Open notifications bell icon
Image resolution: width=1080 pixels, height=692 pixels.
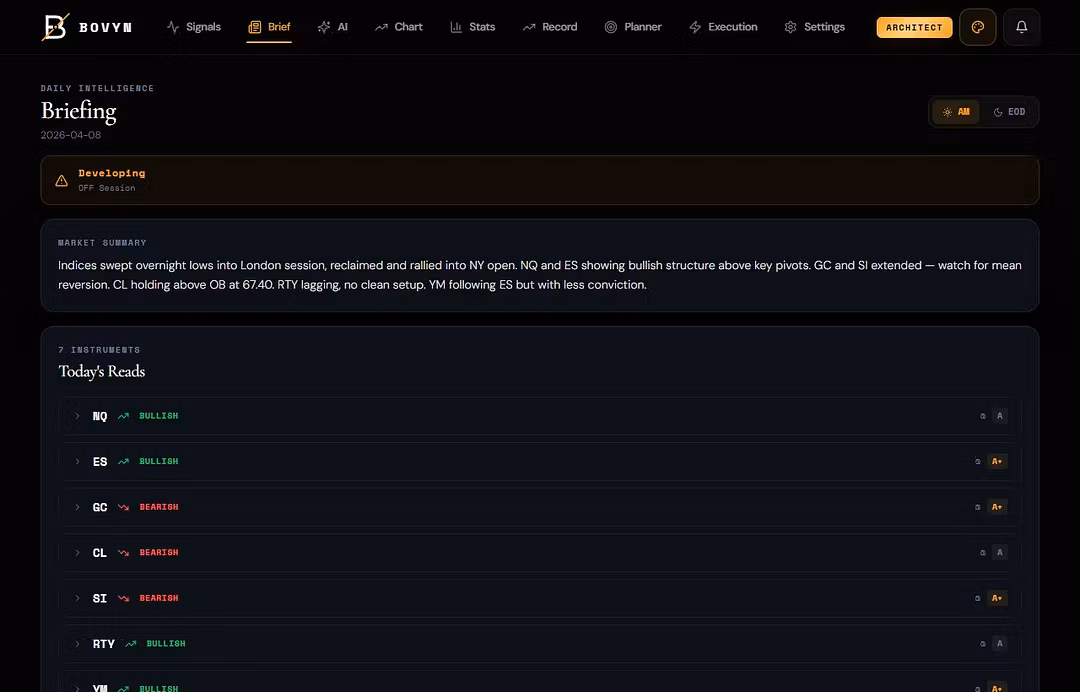[x=1021, y=27]
